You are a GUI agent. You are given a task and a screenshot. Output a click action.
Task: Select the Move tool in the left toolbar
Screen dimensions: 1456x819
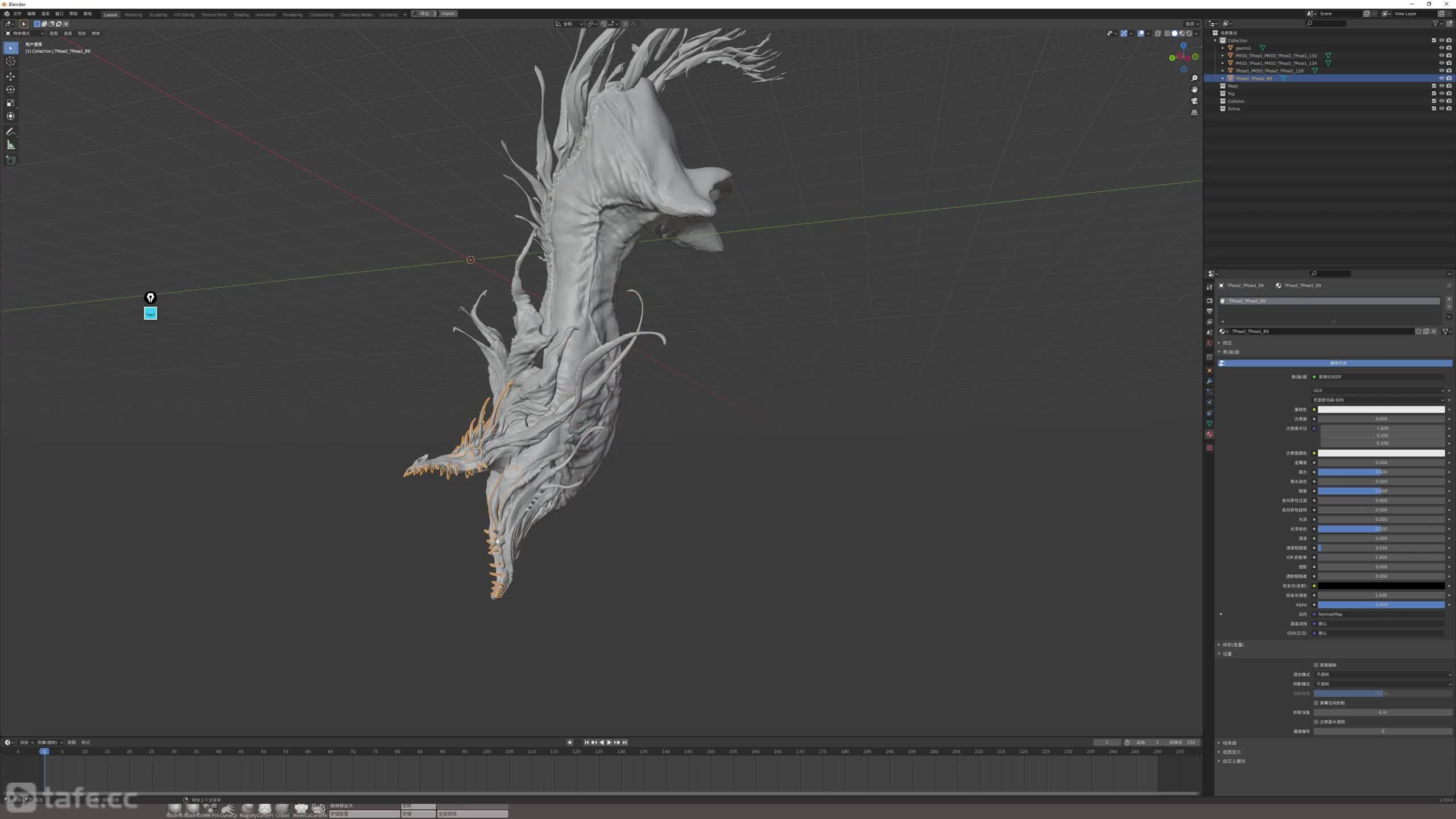[x=10, y=76]
